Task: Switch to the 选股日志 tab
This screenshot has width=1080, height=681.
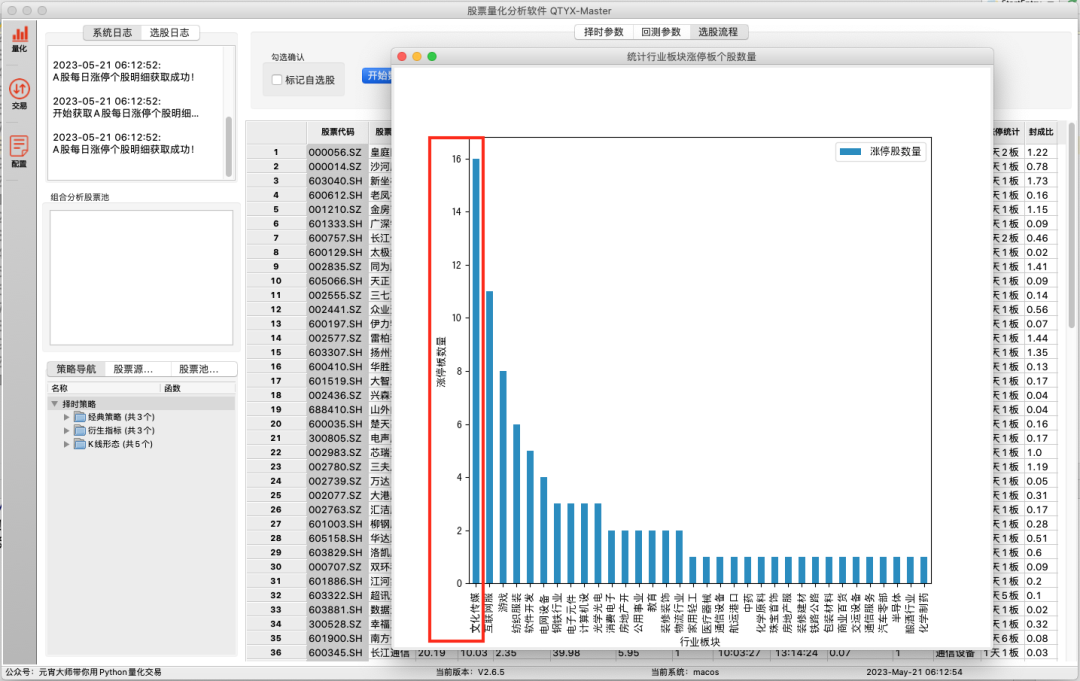Action: (169, 32)
